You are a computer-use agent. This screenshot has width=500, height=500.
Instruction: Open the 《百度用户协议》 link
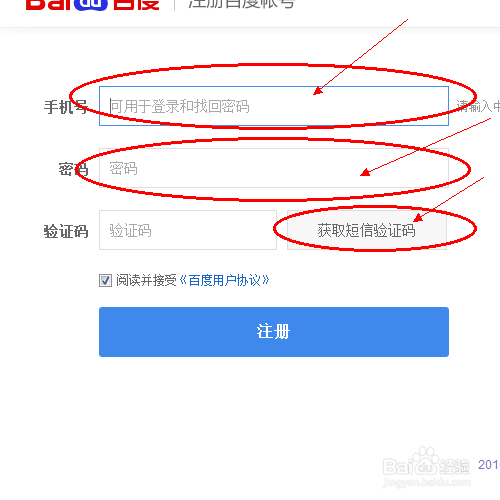pos(225,280)
